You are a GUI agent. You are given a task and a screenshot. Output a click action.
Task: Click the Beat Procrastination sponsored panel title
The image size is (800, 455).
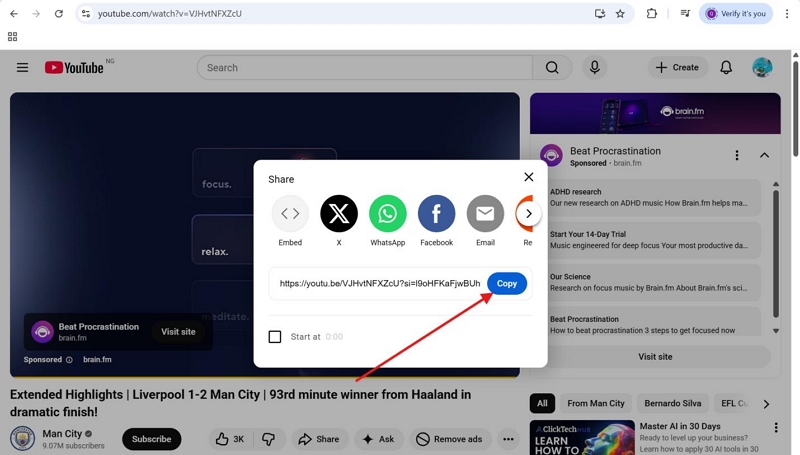coord(615,151)
